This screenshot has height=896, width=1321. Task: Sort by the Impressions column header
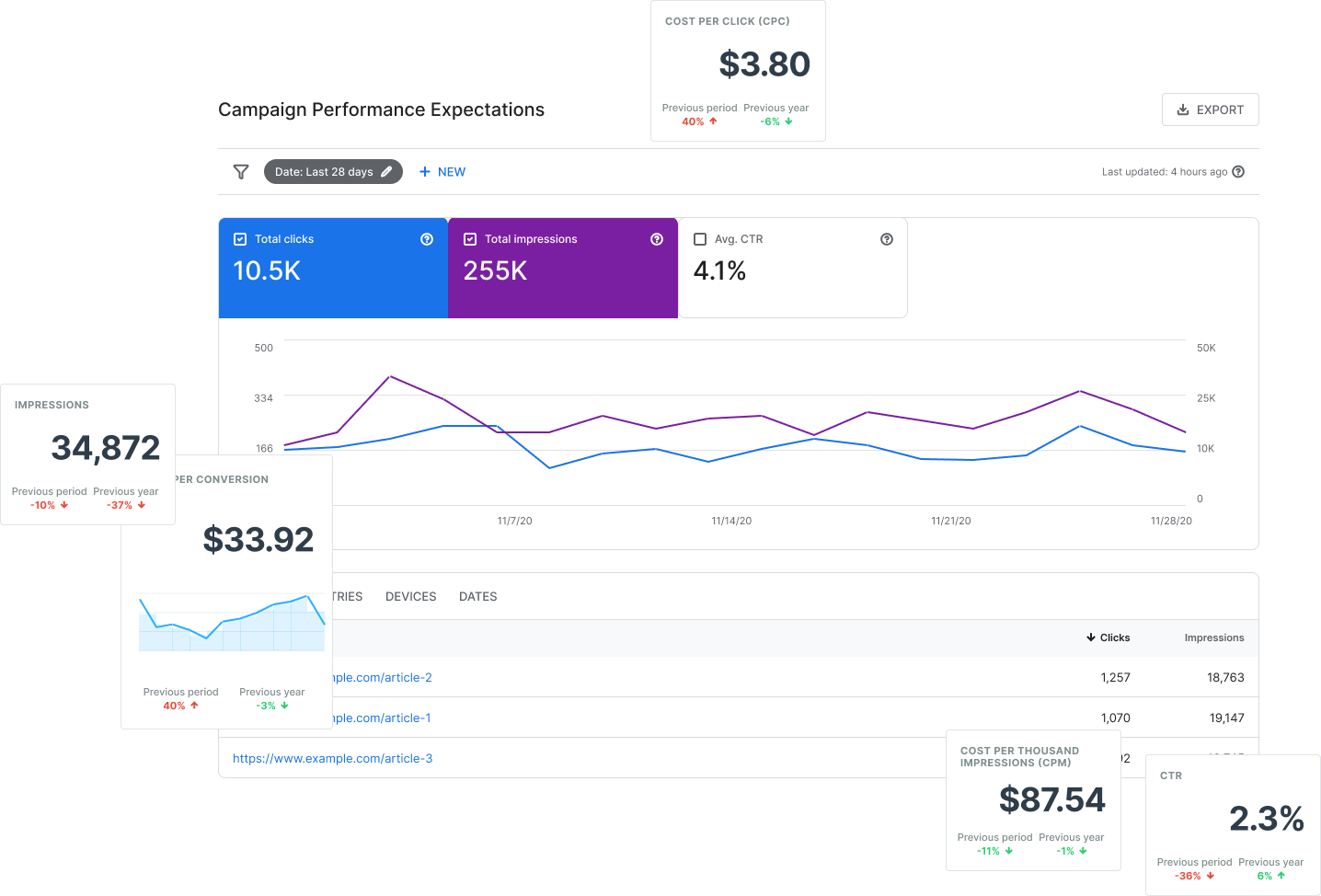[x=1214, y=638]
